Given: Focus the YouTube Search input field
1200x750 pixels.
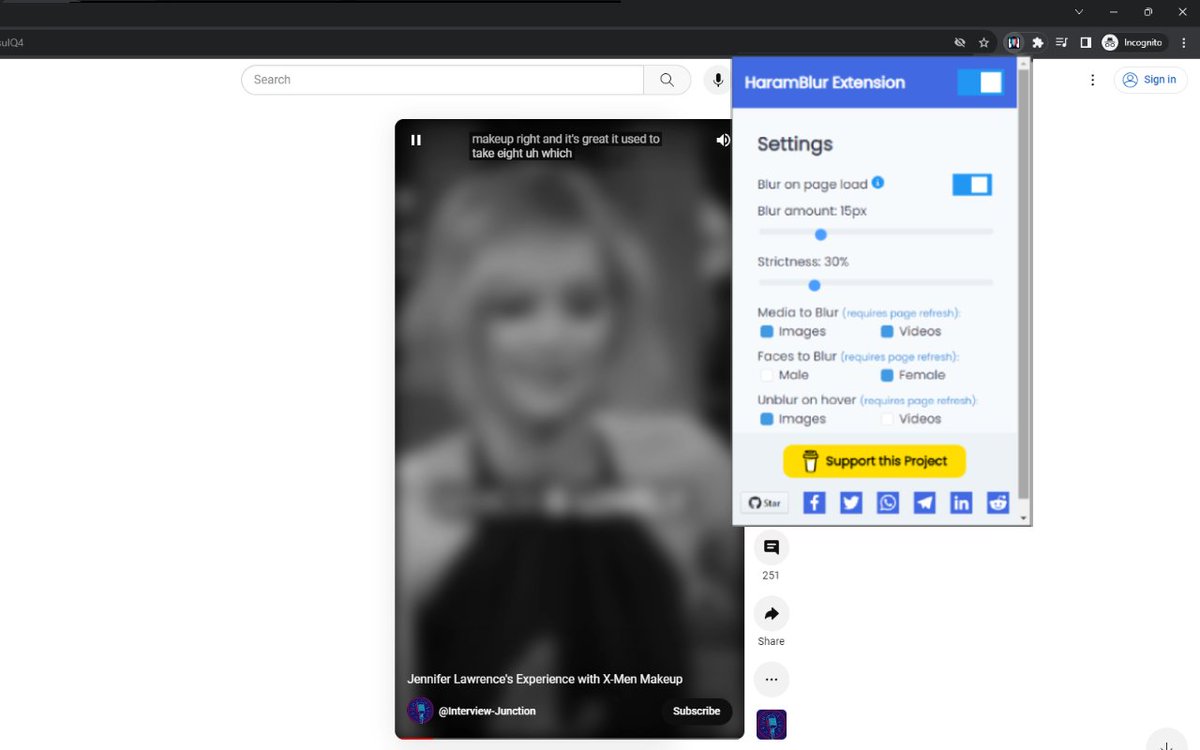Looking at the screenshot, I should tap(442, 80).
